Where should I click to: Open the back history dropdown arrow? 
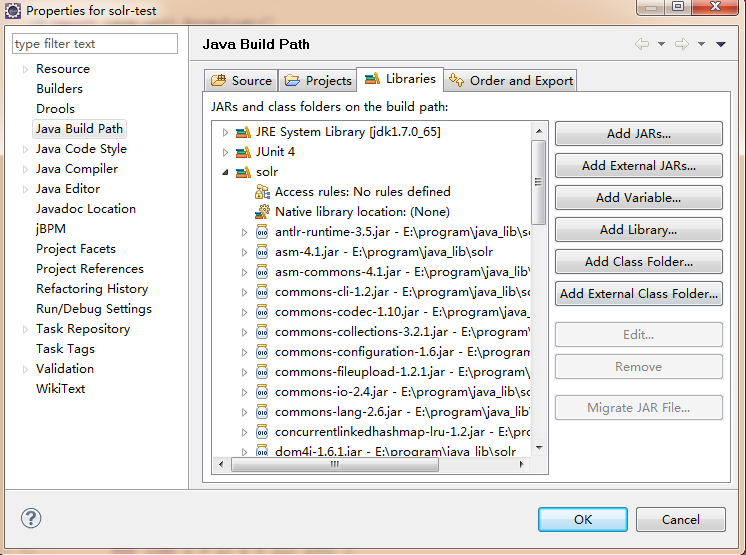point(661,44)
